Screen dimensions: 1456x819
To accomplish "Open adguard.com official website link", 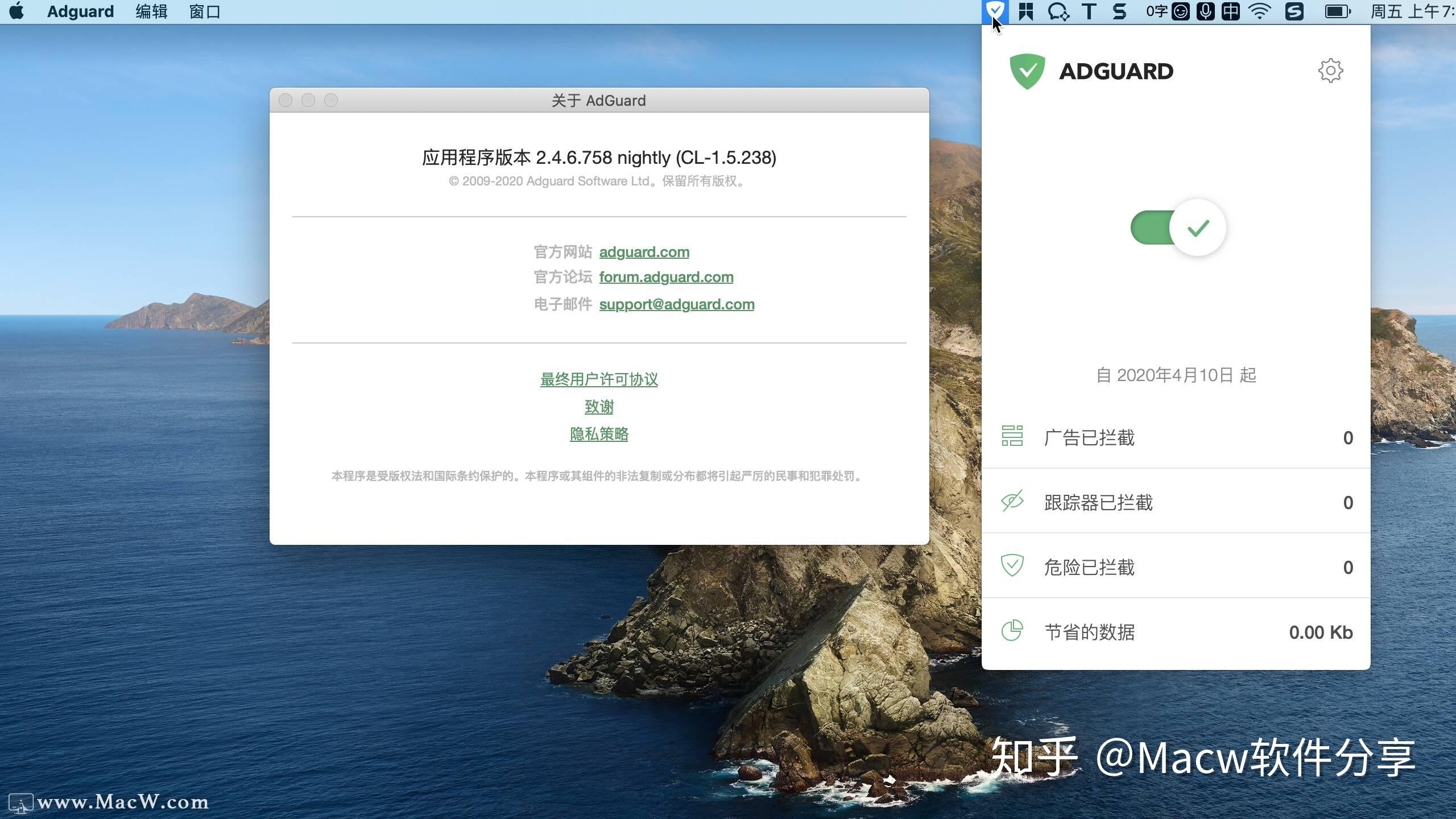I will coord(644,252).
